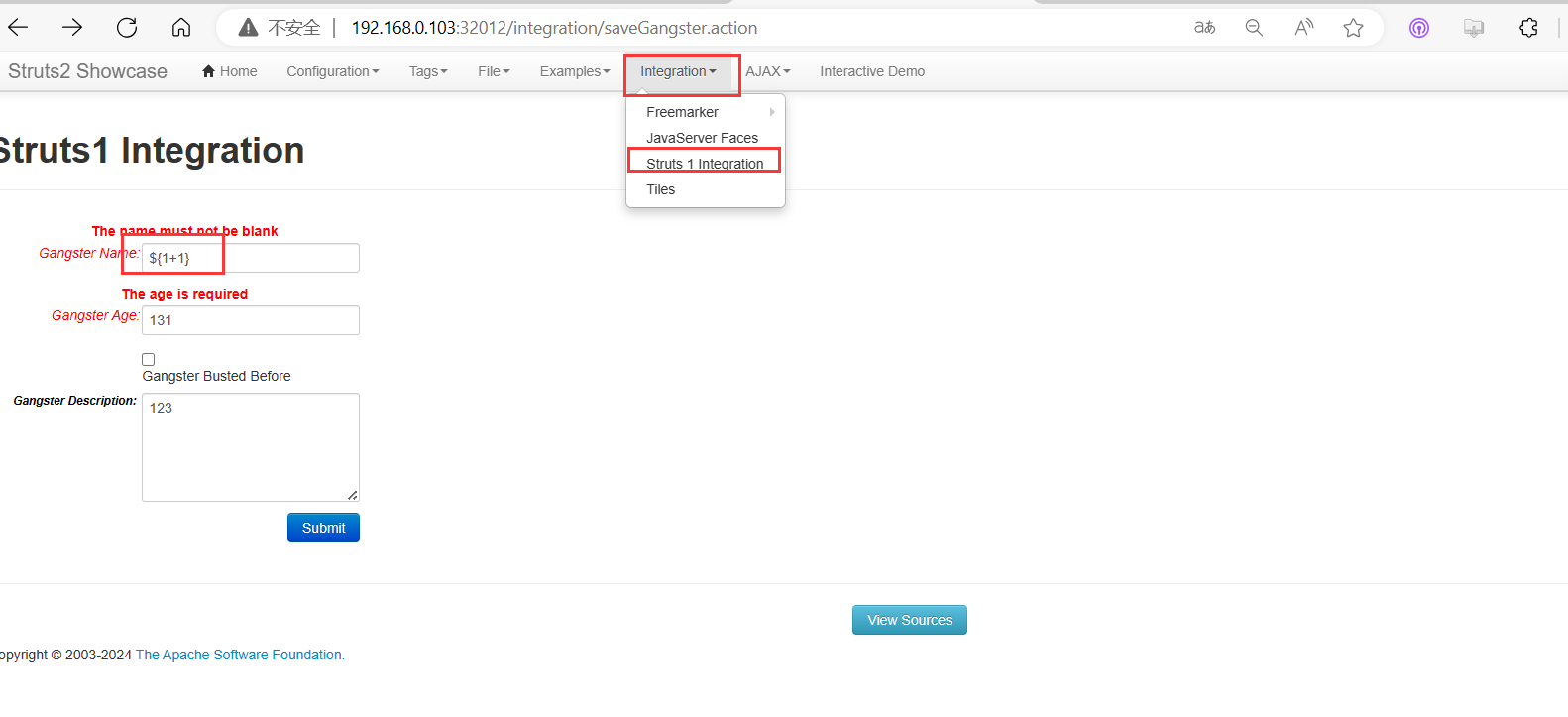
Task: Expand the Examples dropdown menu
Action: 575,71
